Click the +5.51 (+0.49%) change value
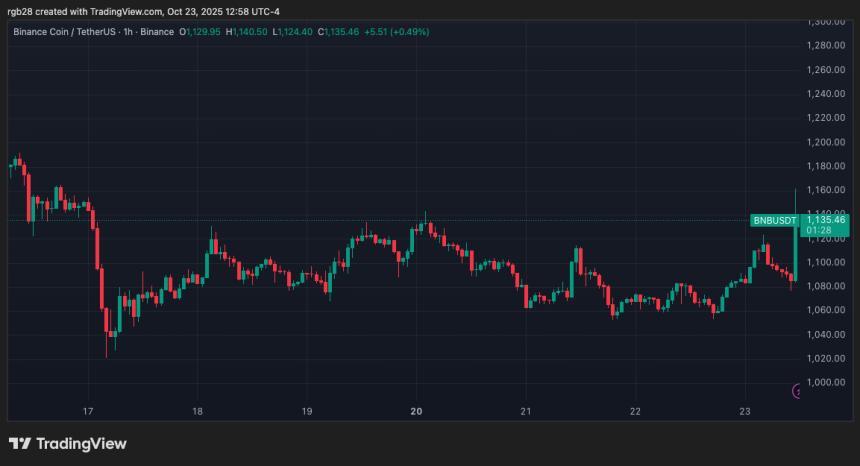 [397, 32]
